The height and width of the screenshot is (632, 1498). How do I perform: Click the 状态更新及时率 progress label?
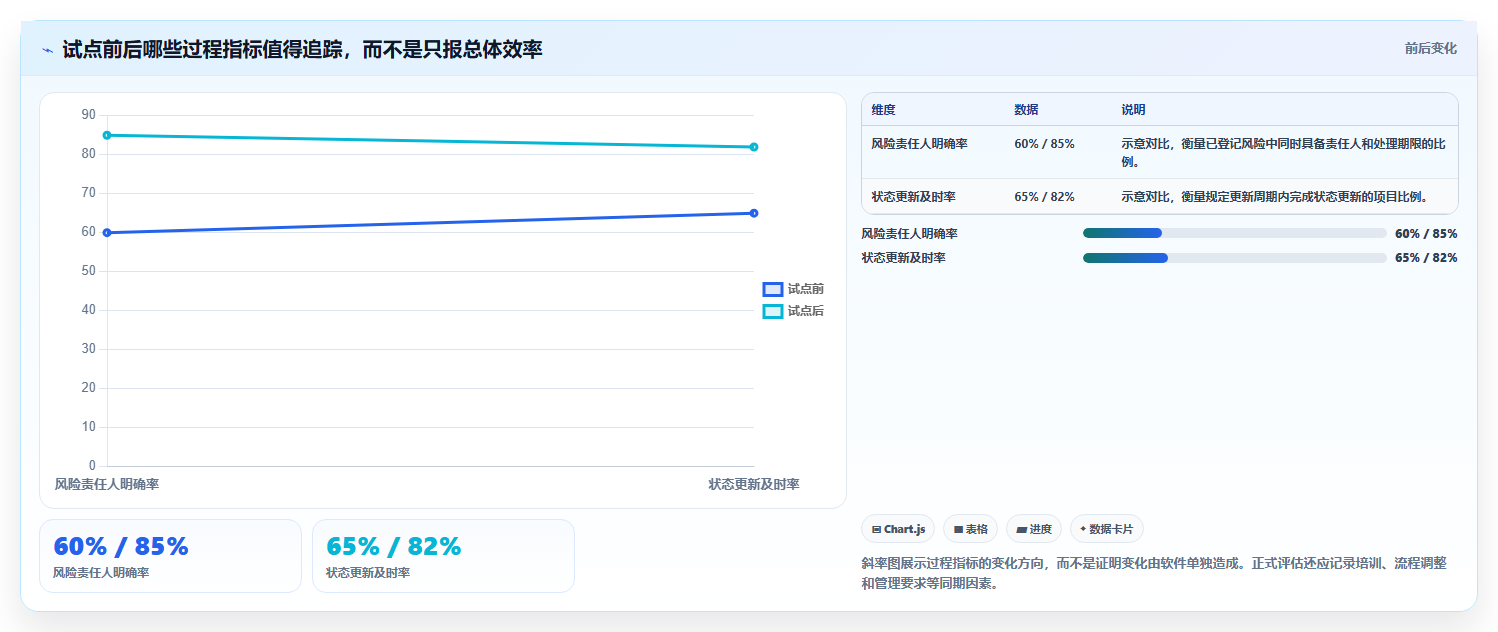pyautogui.click(x=903, y=258)
